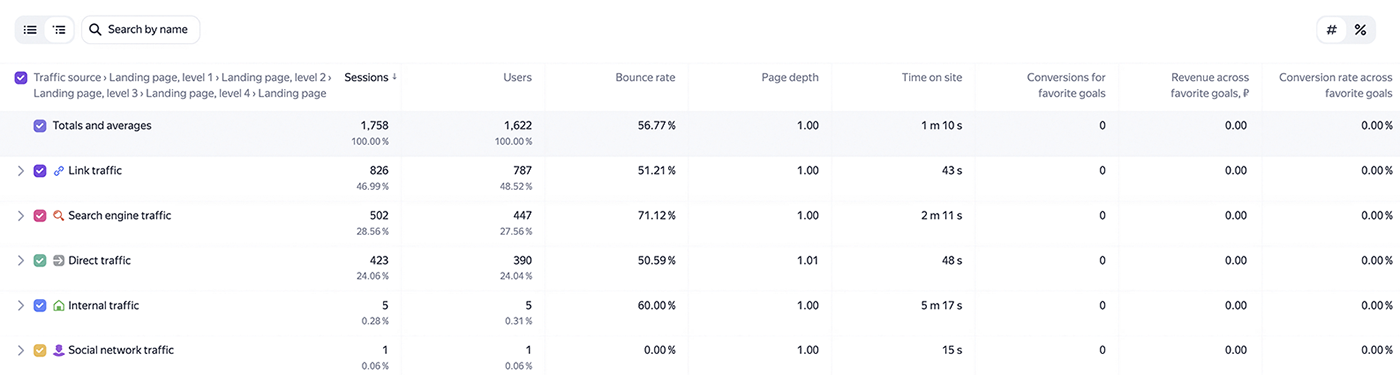Click the 2 m 11 s time cell
This screenshot has height=375, width=1400.
941,216
